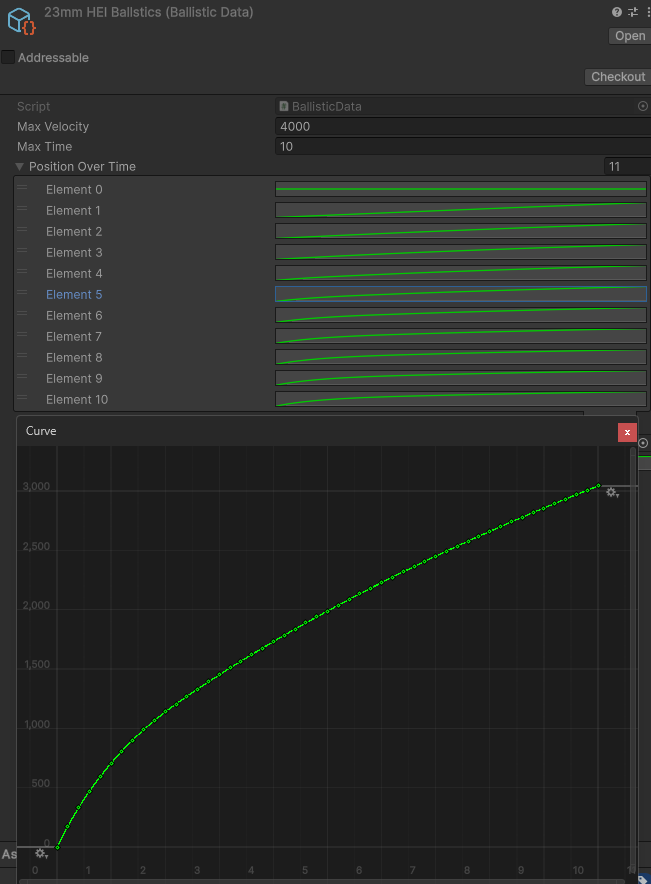Image resolution: width=651 pixels, height=884 pixels.
Task: Close the Curve editor window
Action: tap(627, 432)
